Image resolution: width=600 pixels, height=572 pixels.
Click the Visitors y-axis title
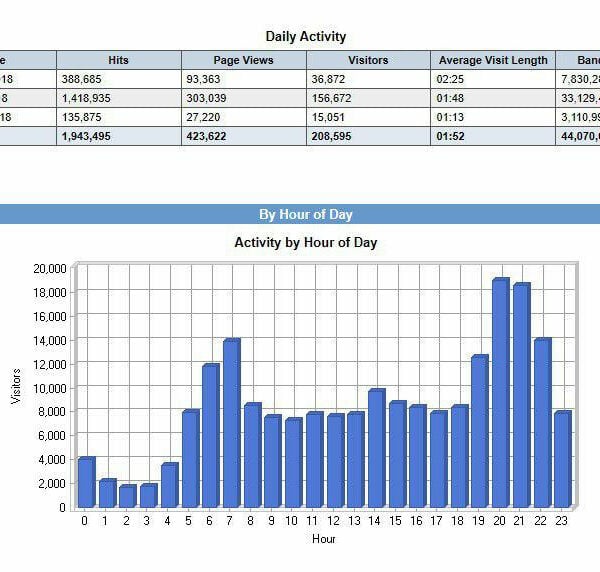[16, 386]
